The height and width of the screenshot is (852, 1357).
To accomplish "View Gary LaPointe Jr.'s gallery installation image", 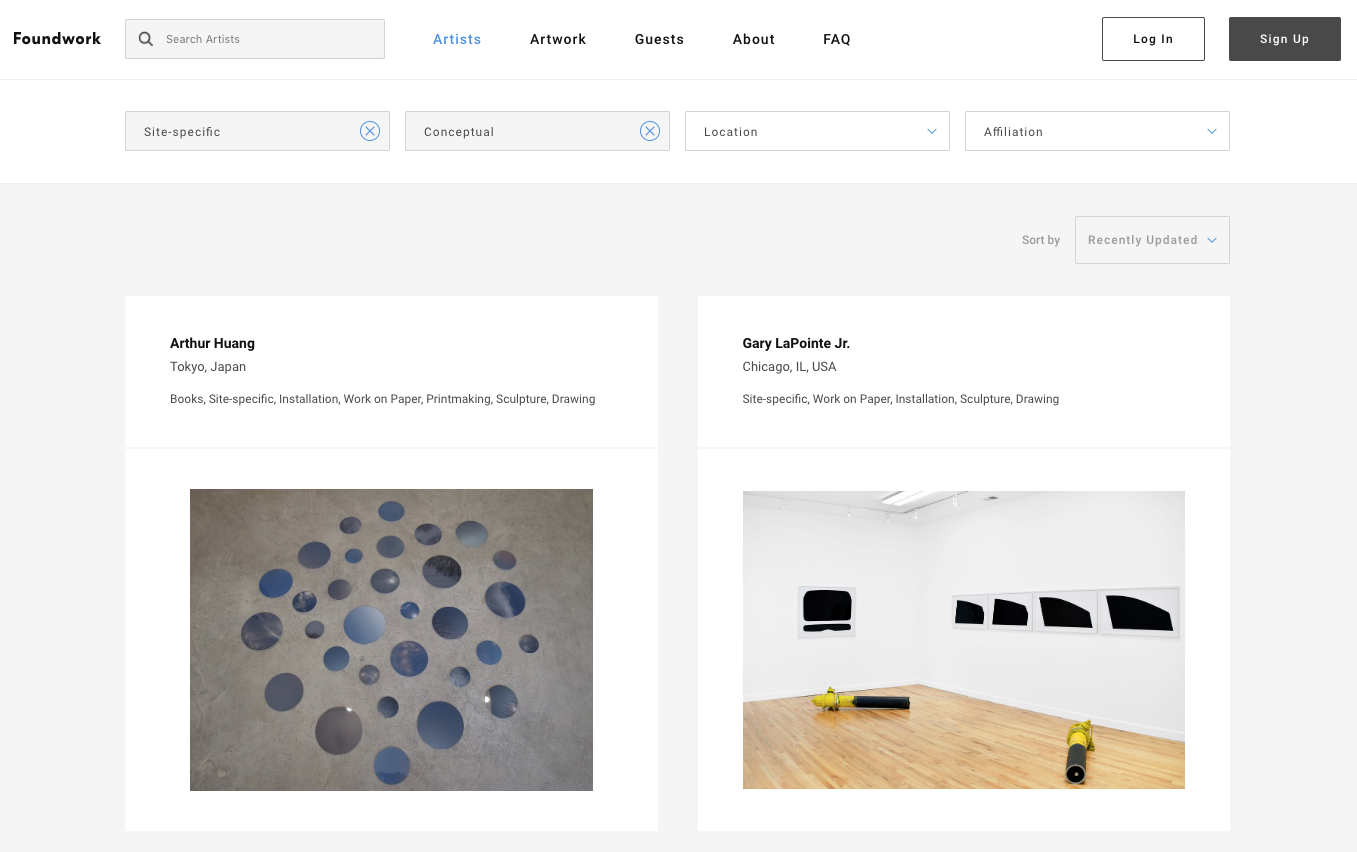I will click(964, 640).
